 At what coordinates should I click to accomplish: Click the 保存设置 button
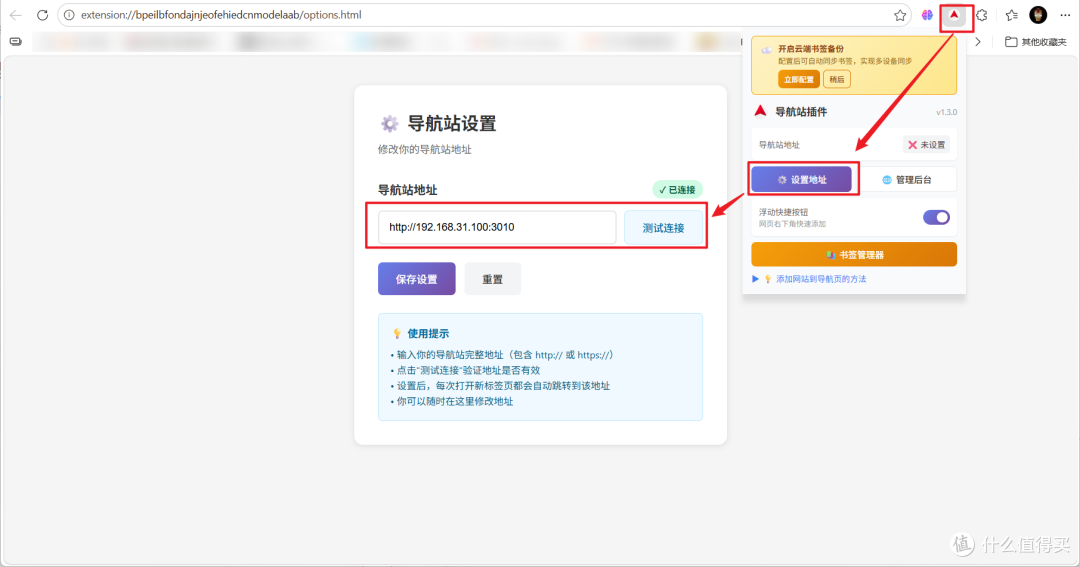417,279
